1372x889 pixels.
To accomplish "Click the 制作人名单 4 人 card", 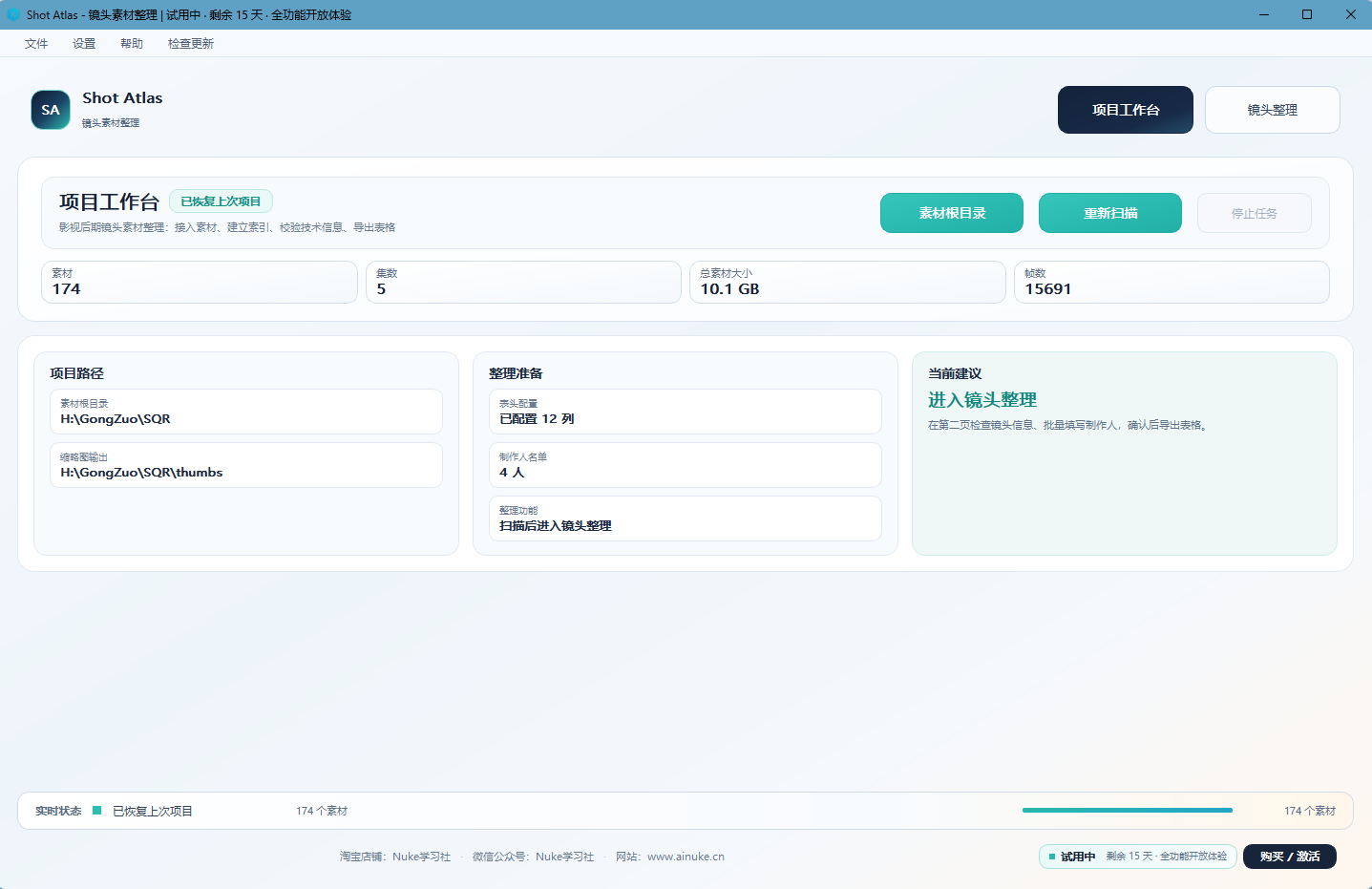I will point(686,465).
